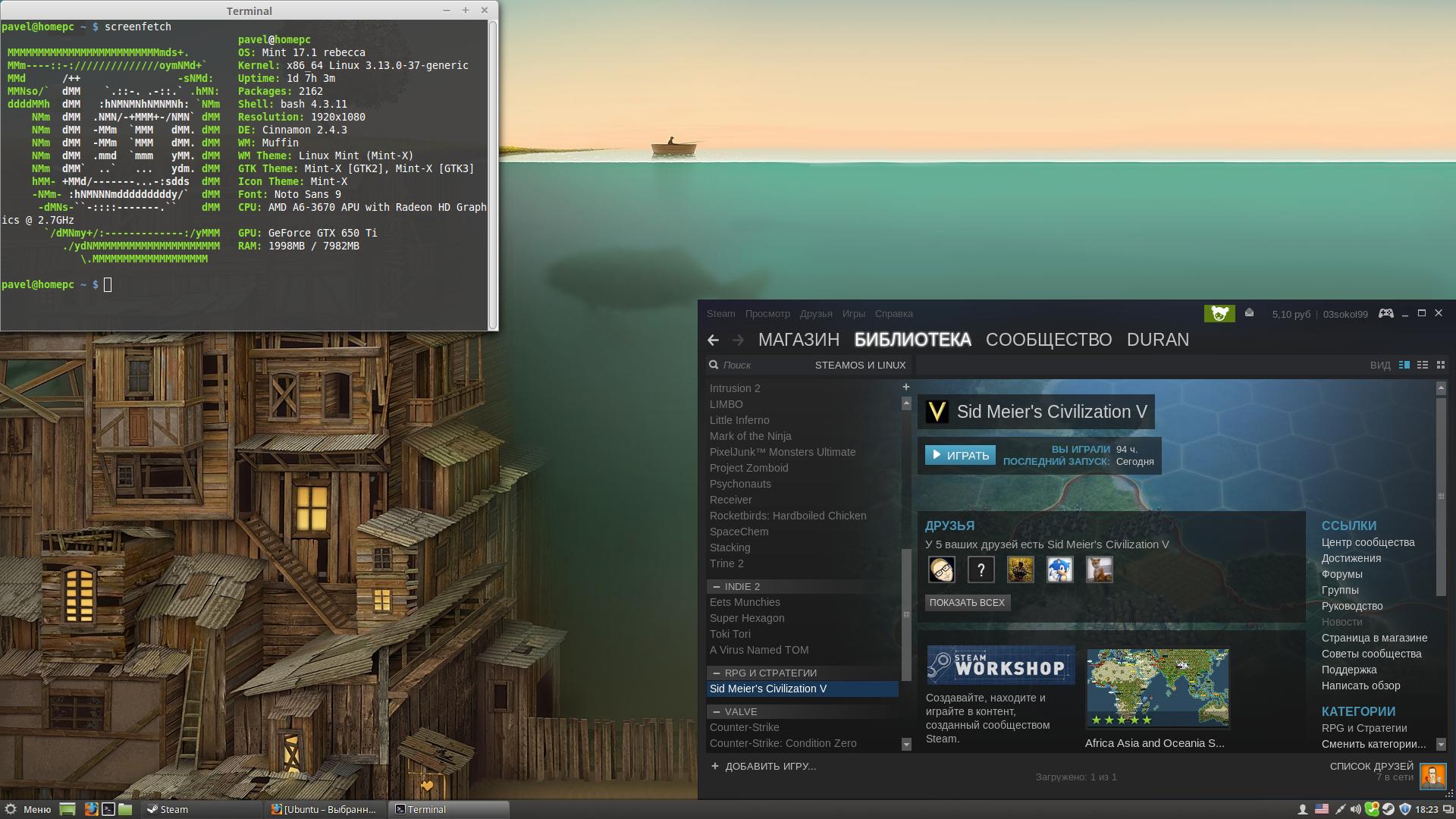Launch Big Picture mode via the gamepad icon
1456x819 pixels.
click(1385, 313)
